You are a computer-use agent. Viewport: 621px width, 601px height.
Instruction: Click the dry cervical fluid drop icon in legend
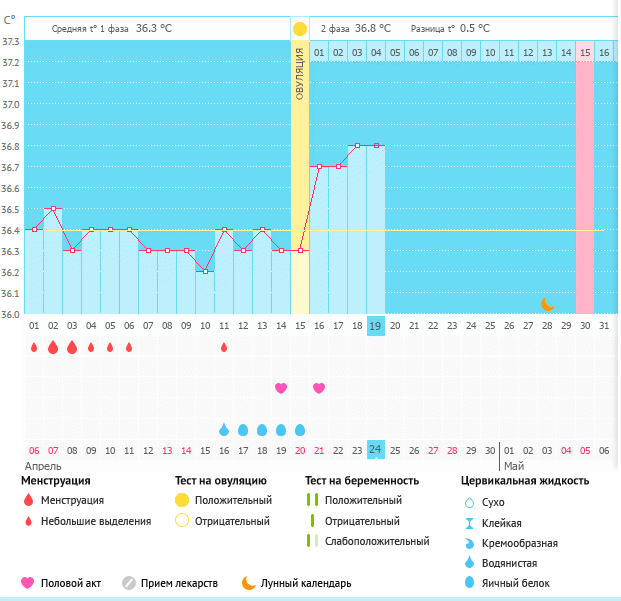[469, 502]
